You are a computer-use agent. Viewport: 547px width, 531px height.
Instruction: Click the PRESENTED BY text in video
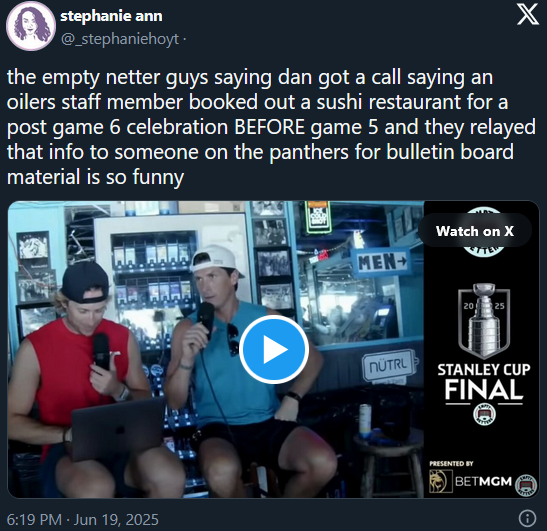(x=451, y=464)
